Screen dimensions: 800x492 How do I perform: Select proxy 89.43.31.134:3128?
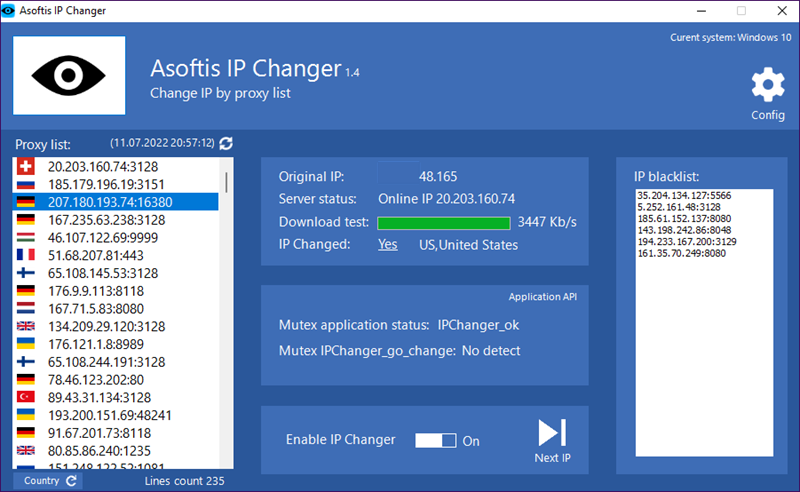tap(115, 398)
